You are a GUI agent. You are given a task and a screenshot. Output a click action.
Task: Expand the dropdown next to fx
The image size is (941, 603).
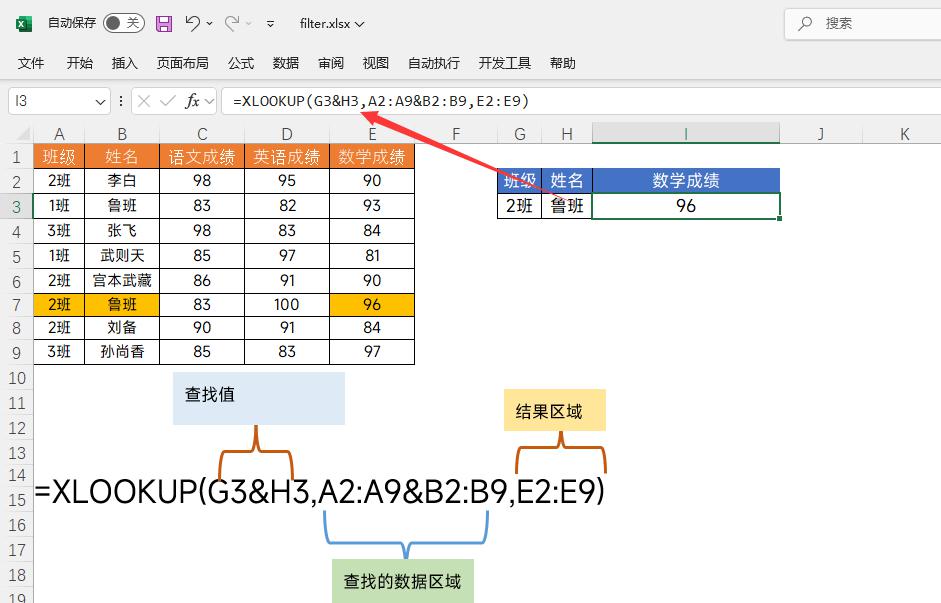tap(209, 101)
